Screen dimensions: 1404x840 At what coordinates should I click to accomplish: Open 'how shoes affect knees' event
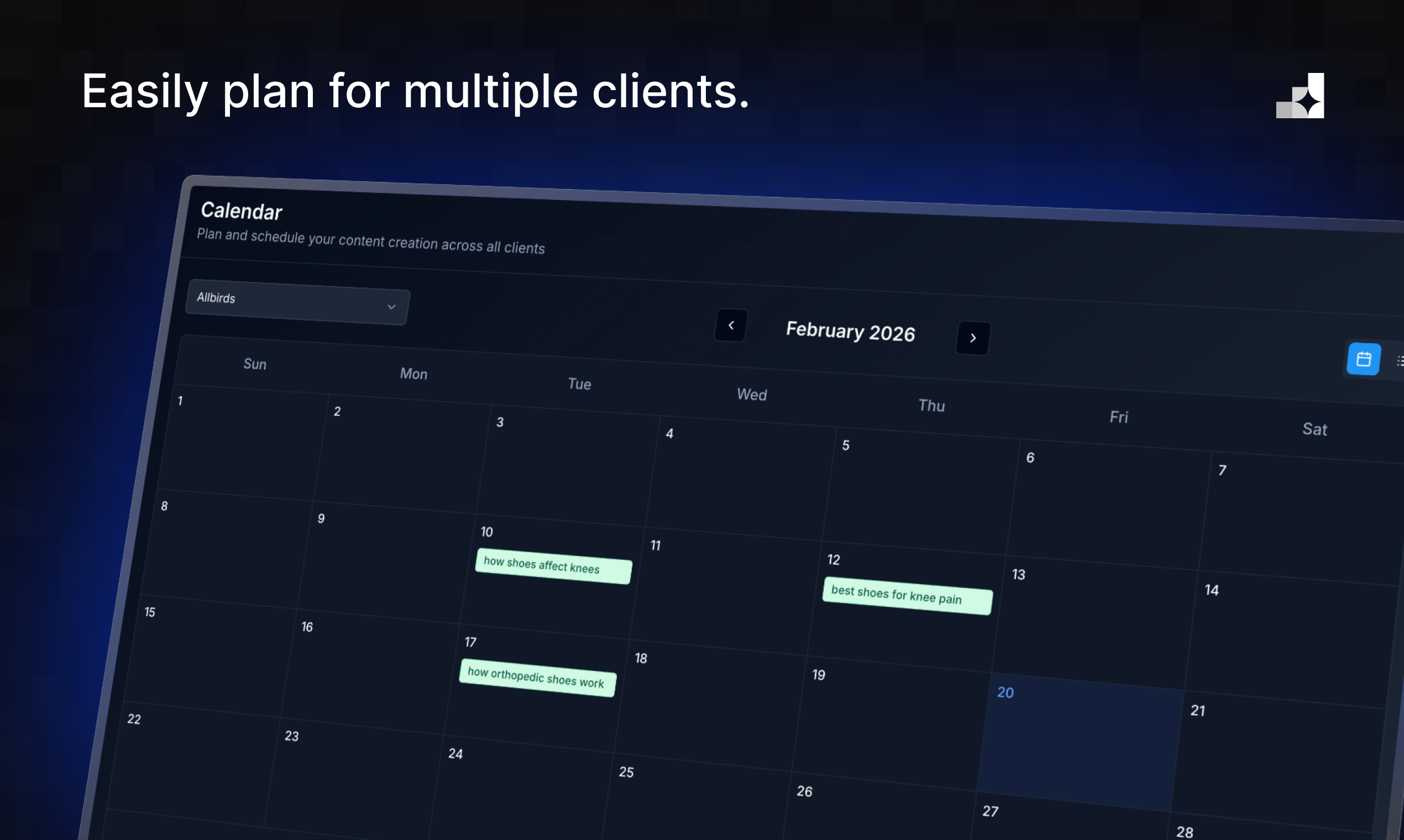tap(553, 565)
